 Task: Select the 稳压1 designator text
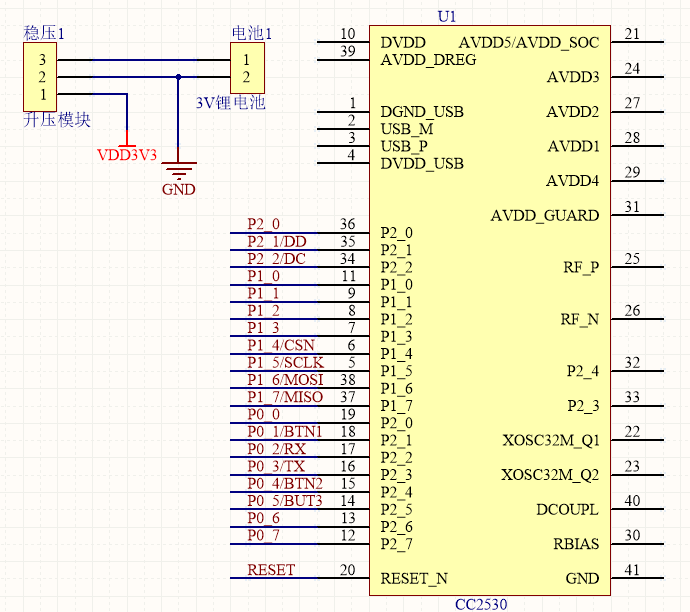point(44,33)
